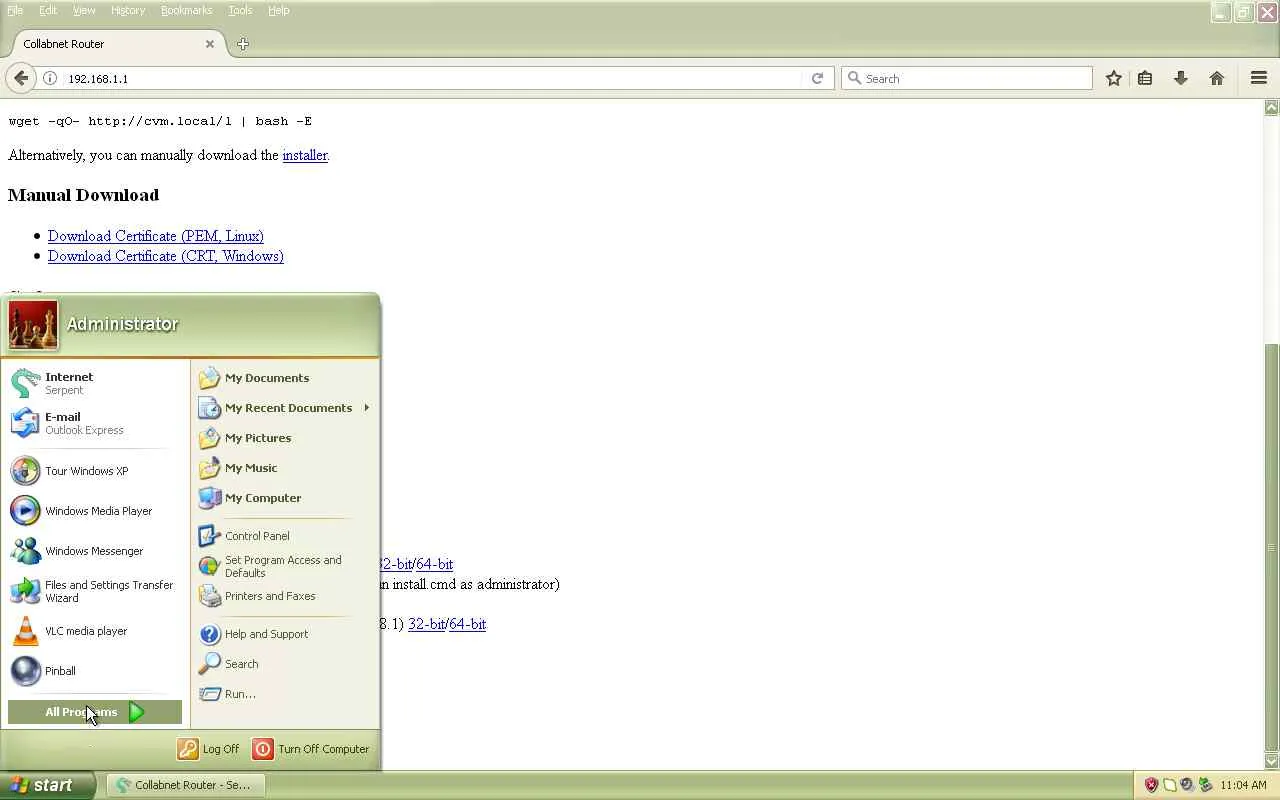Start the Pinball game
Viewport: 1280px width, 800px height.
pos(95,671)
